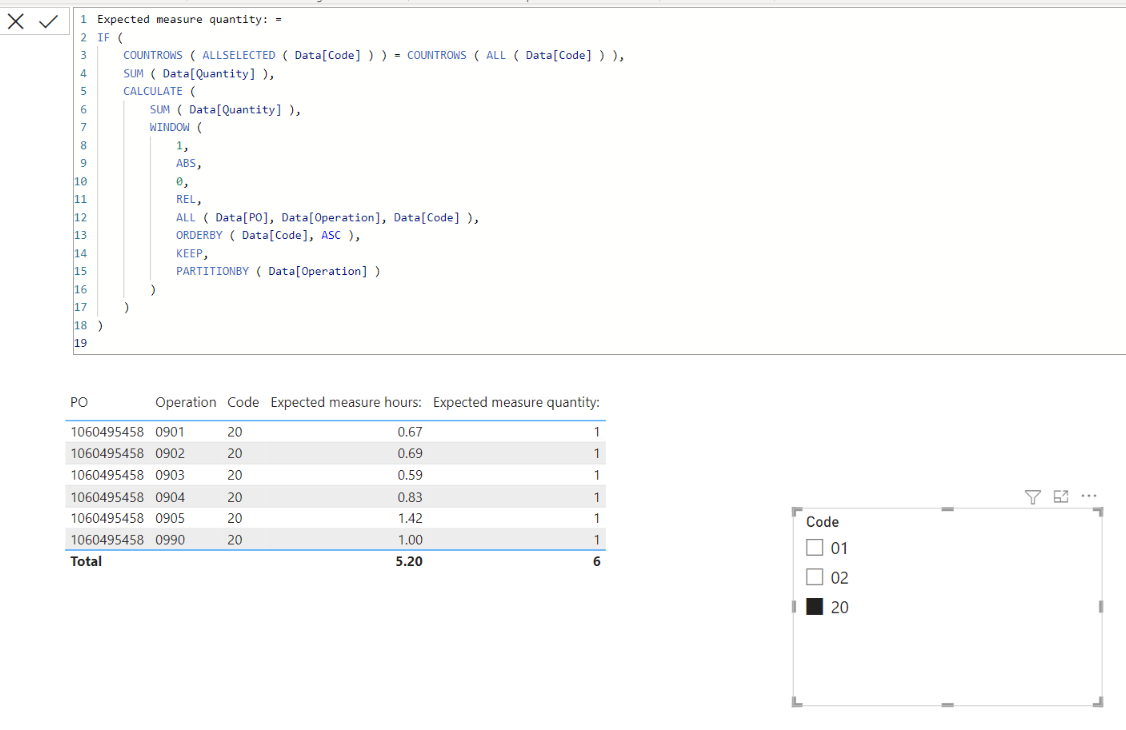
Task: Click the ORDERBY clause in the formula
Action: click(268, 235)
